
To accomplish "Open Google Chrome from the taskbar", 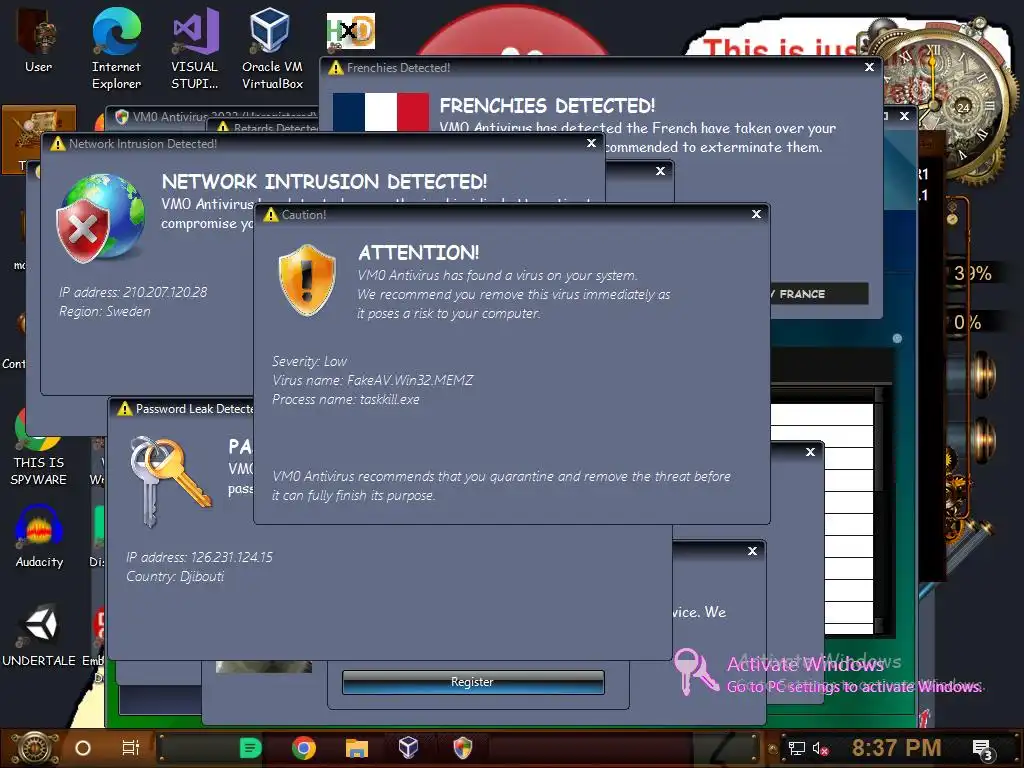I will coord(304,748).
